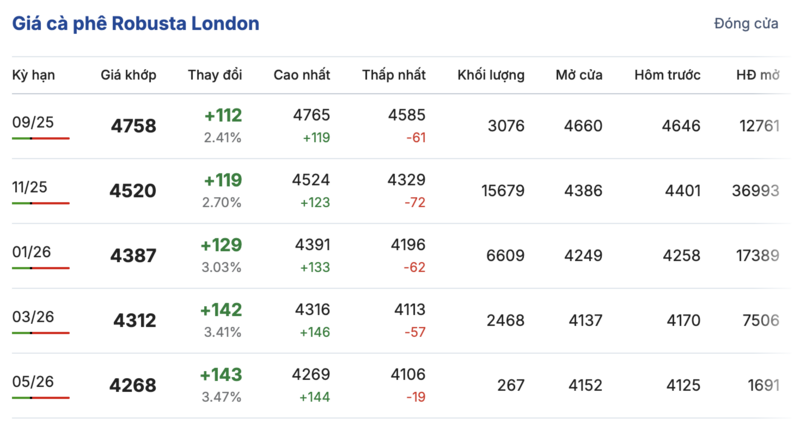Click the "Thấp nhất" column header
The height and width of the screenshot is (436, 800).
tap(394, 76)
